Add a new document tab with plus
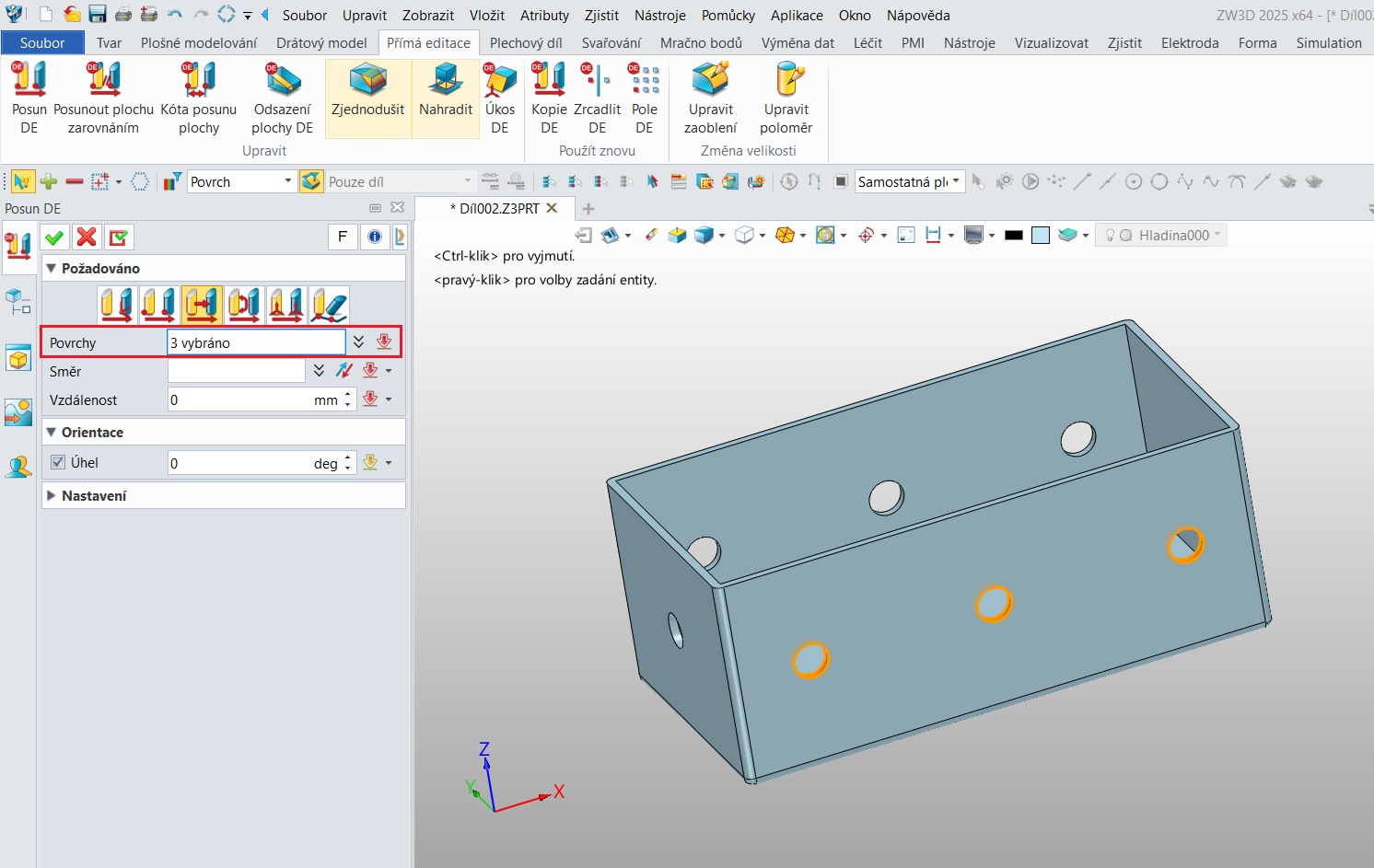 [x=588, y=209]
